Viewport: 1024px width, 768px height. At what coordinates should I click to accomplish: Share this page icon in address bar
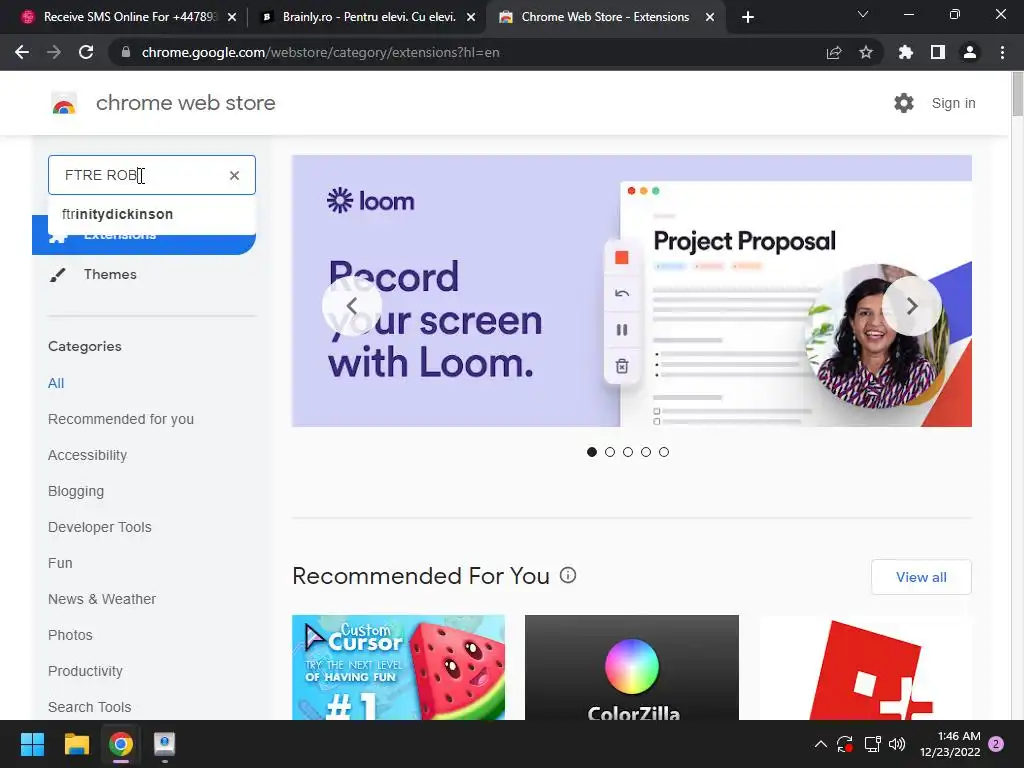(834, 52)
